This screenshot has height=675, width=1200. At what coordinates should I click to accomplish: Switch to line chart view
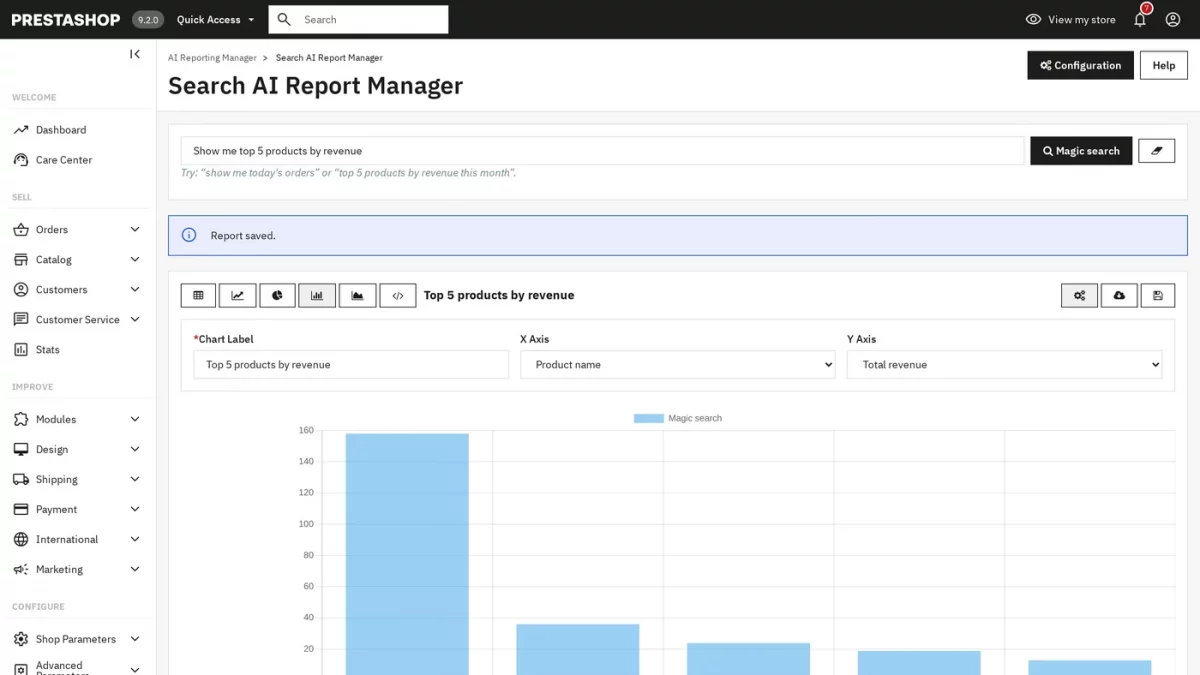click(238, 295)
